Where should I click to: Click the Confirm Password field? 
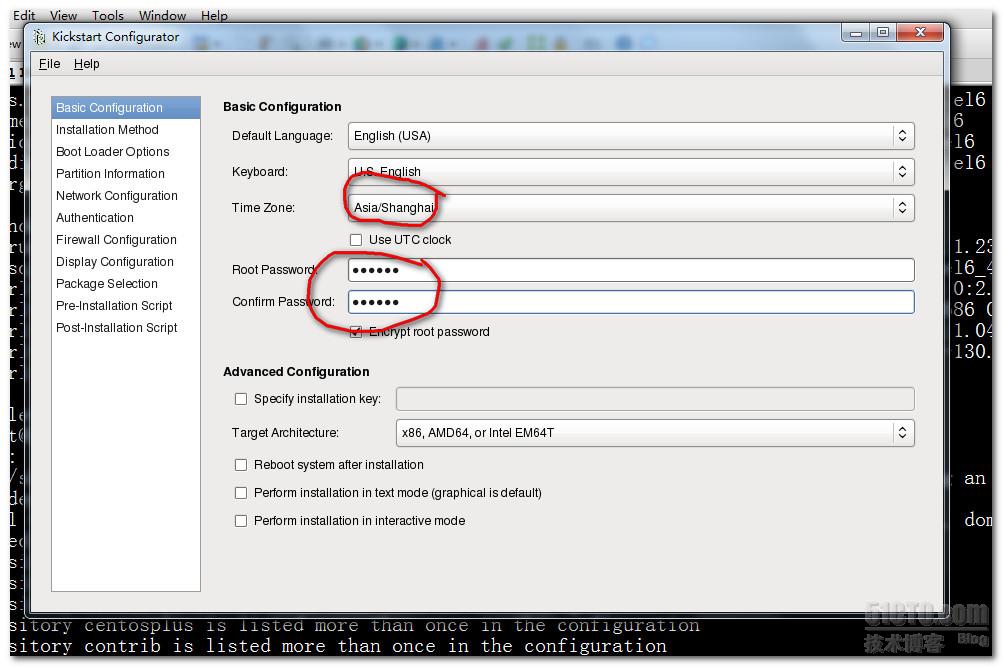631,302
